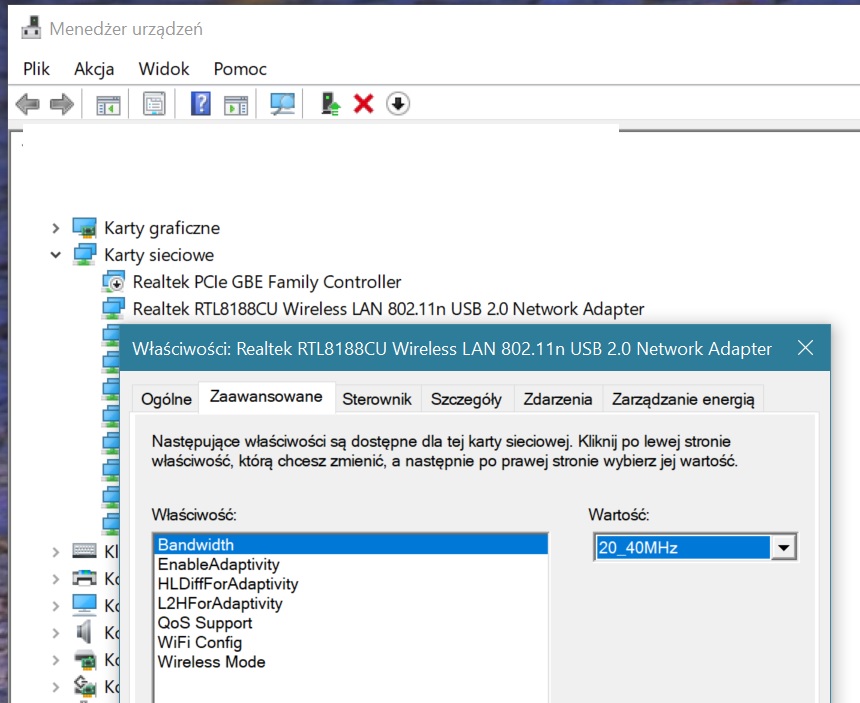Click the printer category icon in tree
Viewport: 860px width, 703px height.
[x=84, y=578]
